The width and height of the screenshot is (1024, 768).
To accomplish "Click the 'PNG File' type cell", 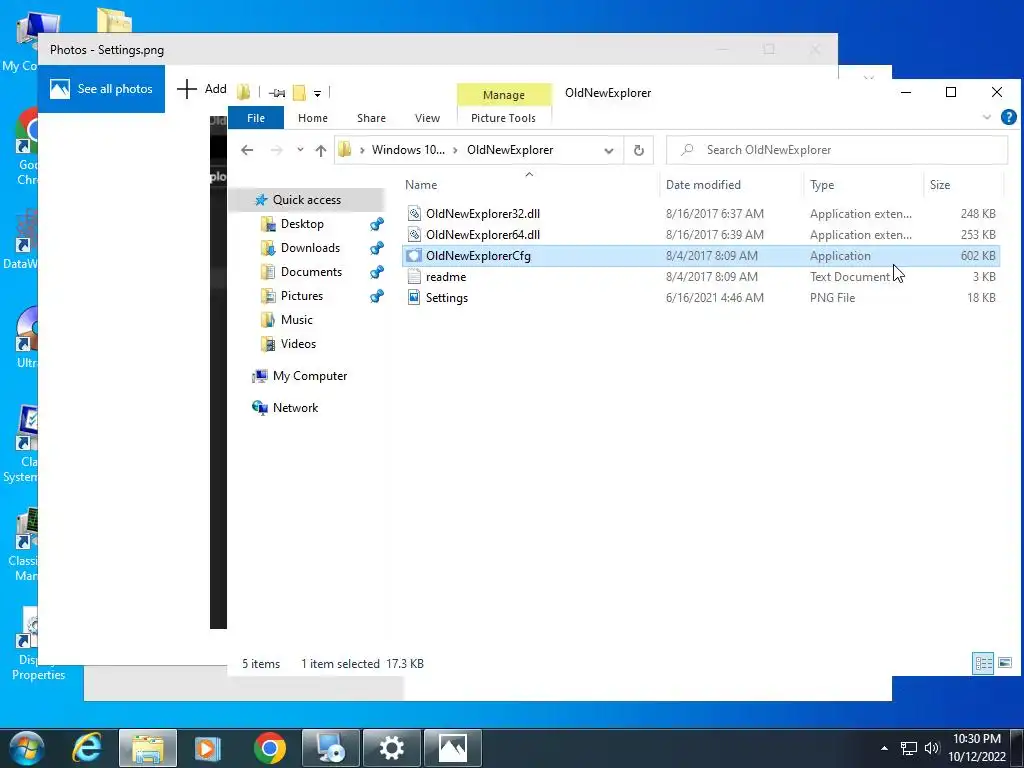I will pyautogui.click(x=832, y=297).
